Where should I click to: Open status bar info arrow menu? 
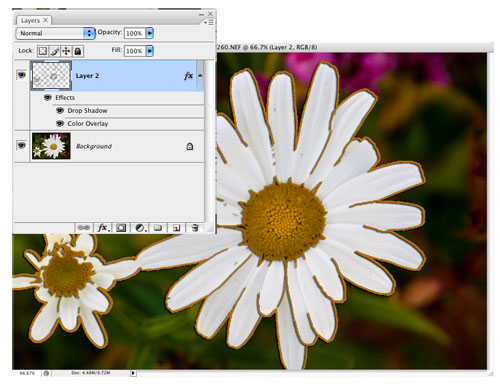pos(133,373)
